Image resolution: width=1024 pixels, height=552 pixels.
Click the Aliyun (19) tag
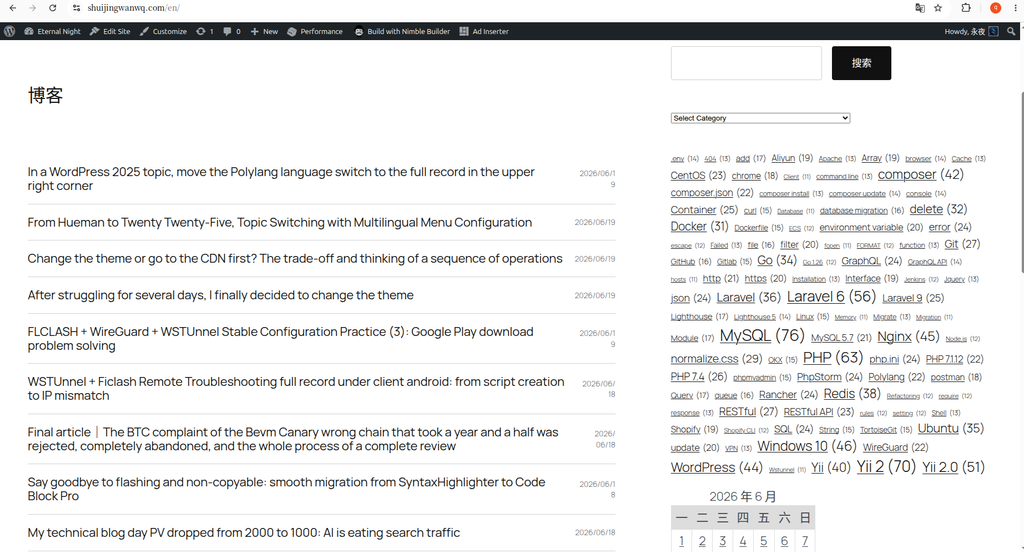(x=792, y=158)
